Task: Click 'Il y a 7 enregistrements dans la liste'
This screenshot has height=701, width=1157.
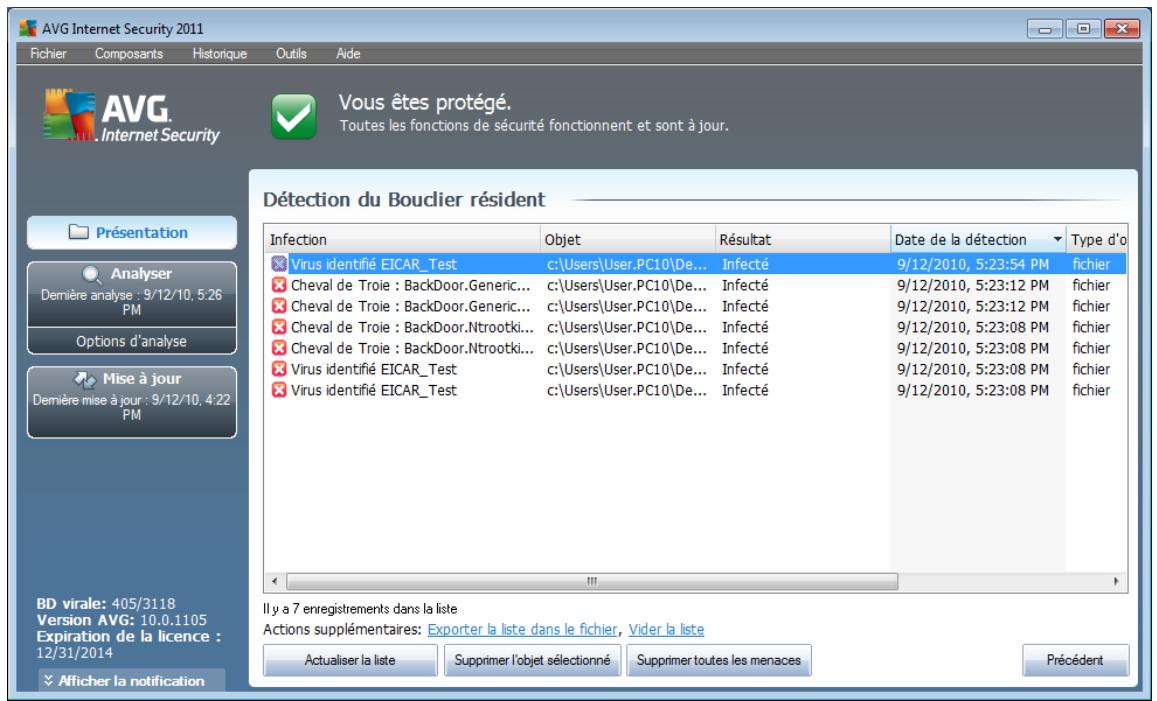Action: click(x=360, y=609)
